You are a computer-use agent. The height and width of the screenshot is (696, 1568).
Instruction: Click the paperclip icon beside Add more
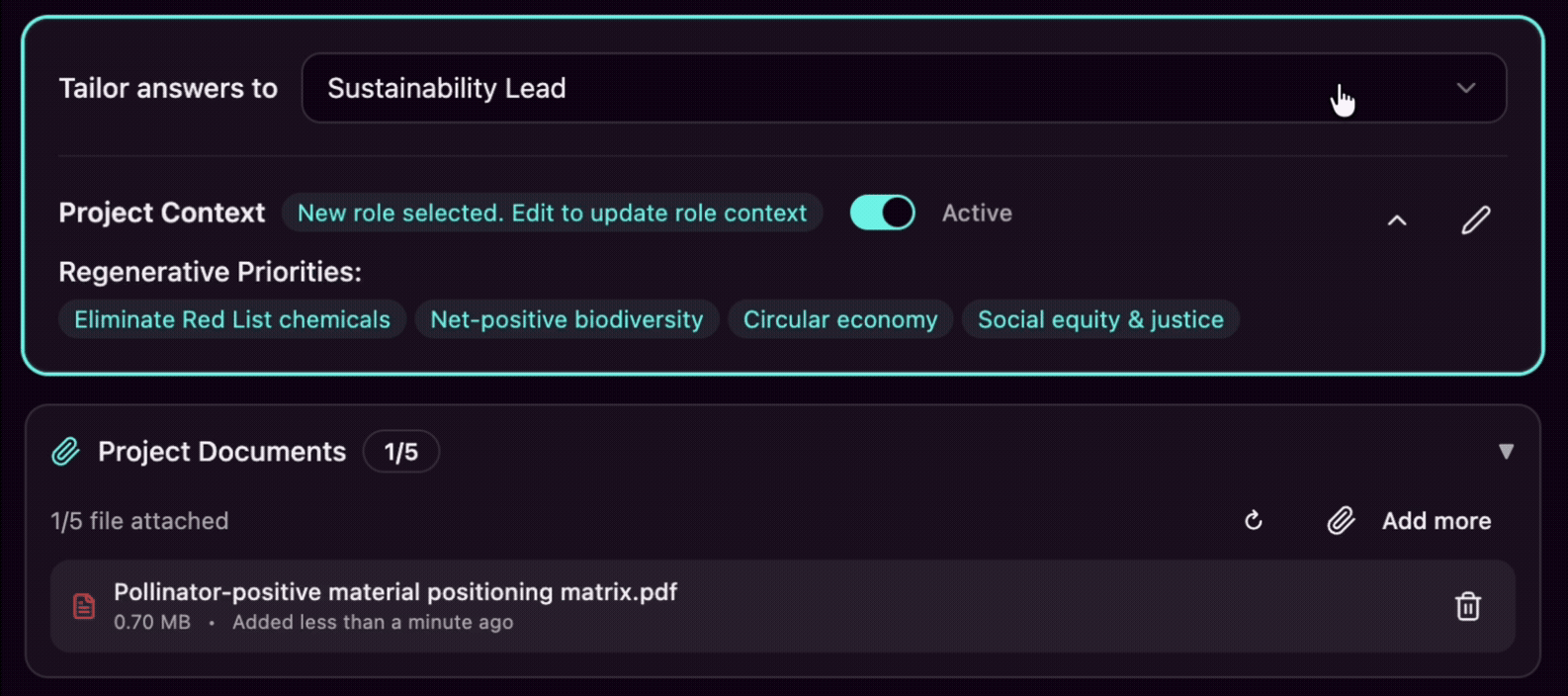[1340, 521]
